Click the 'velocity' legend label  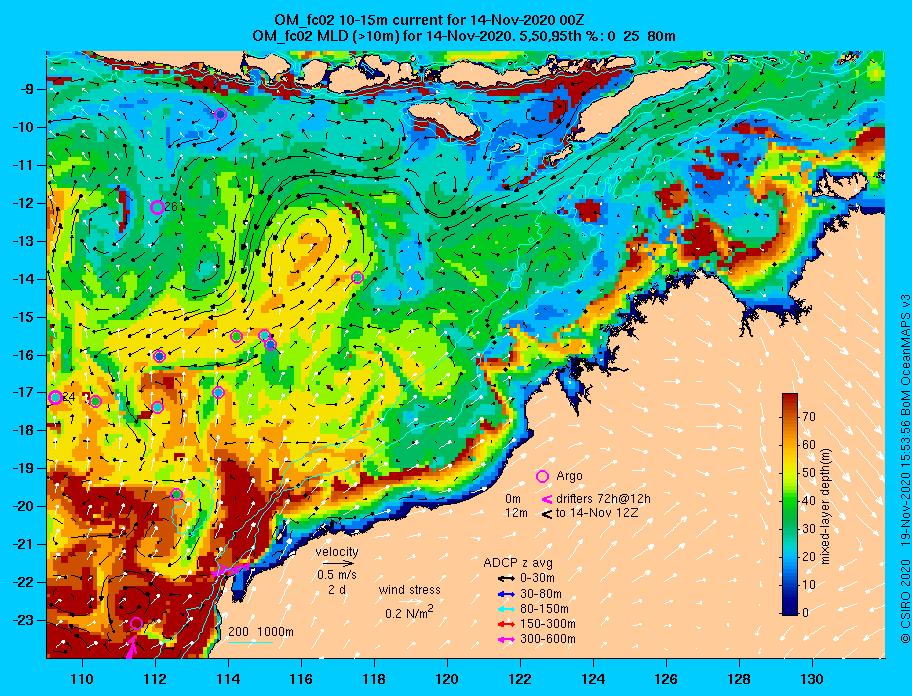[337, 551]
